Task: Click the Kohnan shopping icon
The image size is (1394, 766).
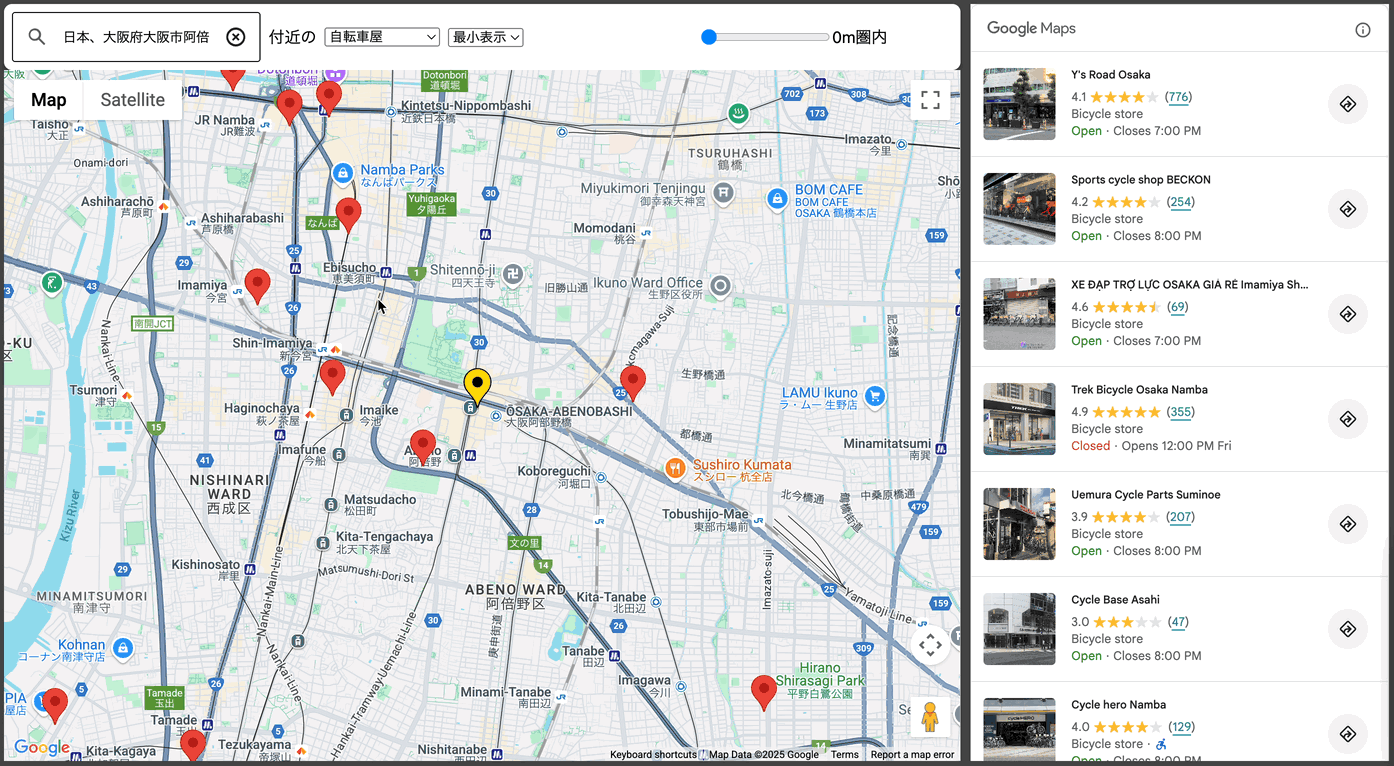Action: pos(122,648)
